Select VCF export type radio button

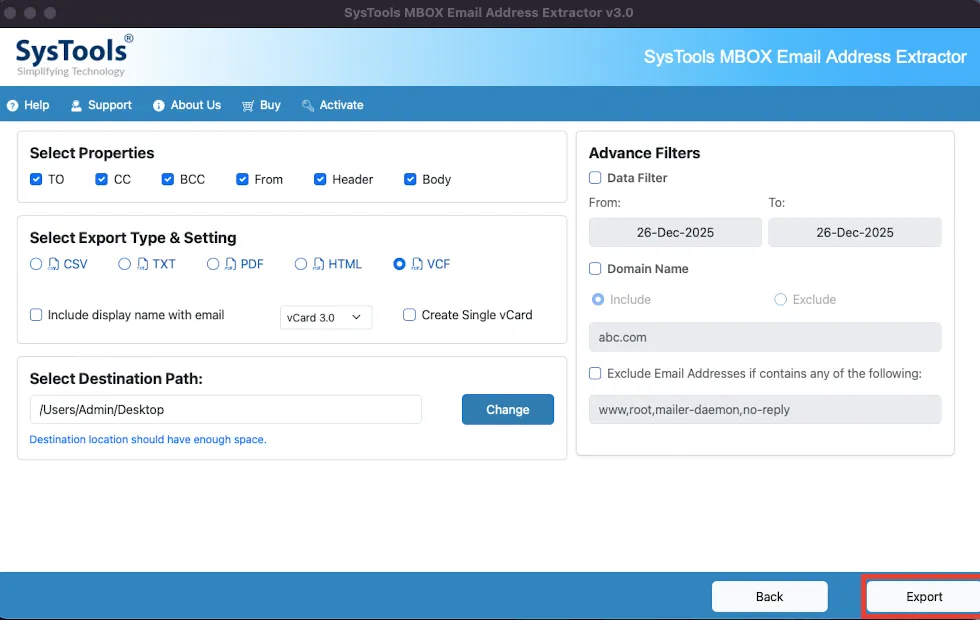coord(399,264)
